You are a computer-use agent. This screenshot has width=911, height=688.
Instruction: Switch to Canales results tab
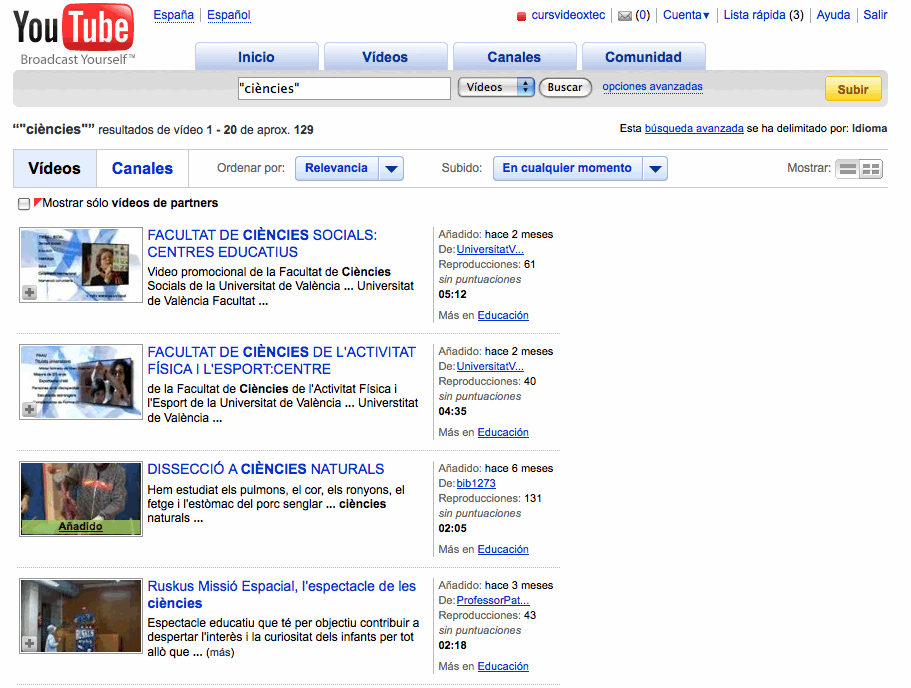142,169
